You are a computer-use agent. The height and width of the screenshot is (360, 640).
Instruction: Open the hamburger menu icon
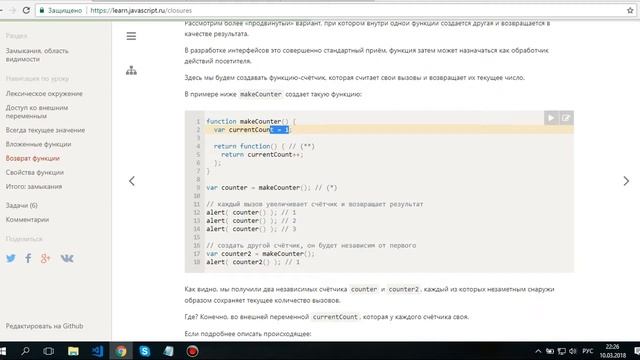coord(131,36)
